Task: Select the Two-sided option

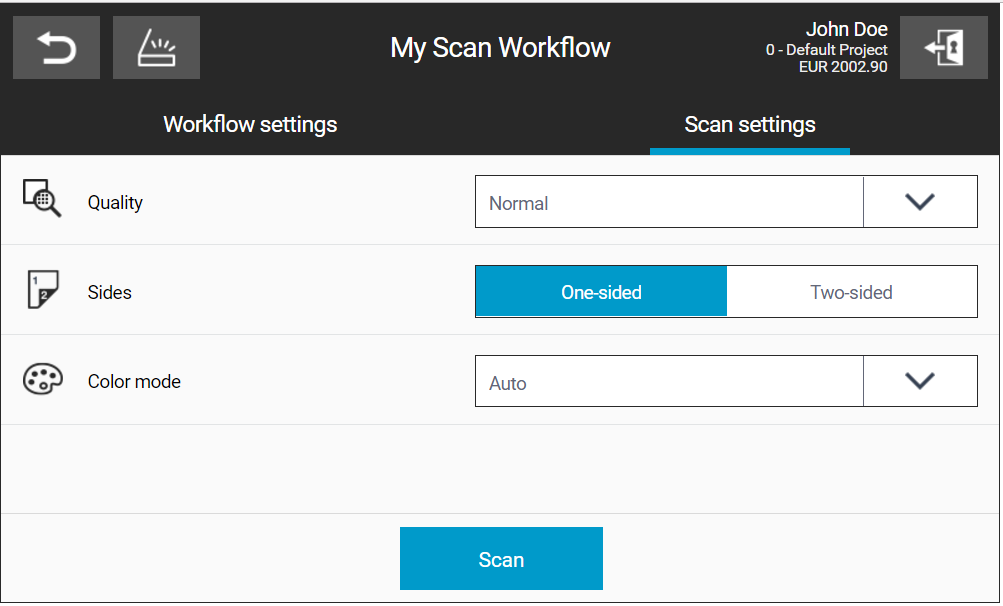Action: coord(851,292)
